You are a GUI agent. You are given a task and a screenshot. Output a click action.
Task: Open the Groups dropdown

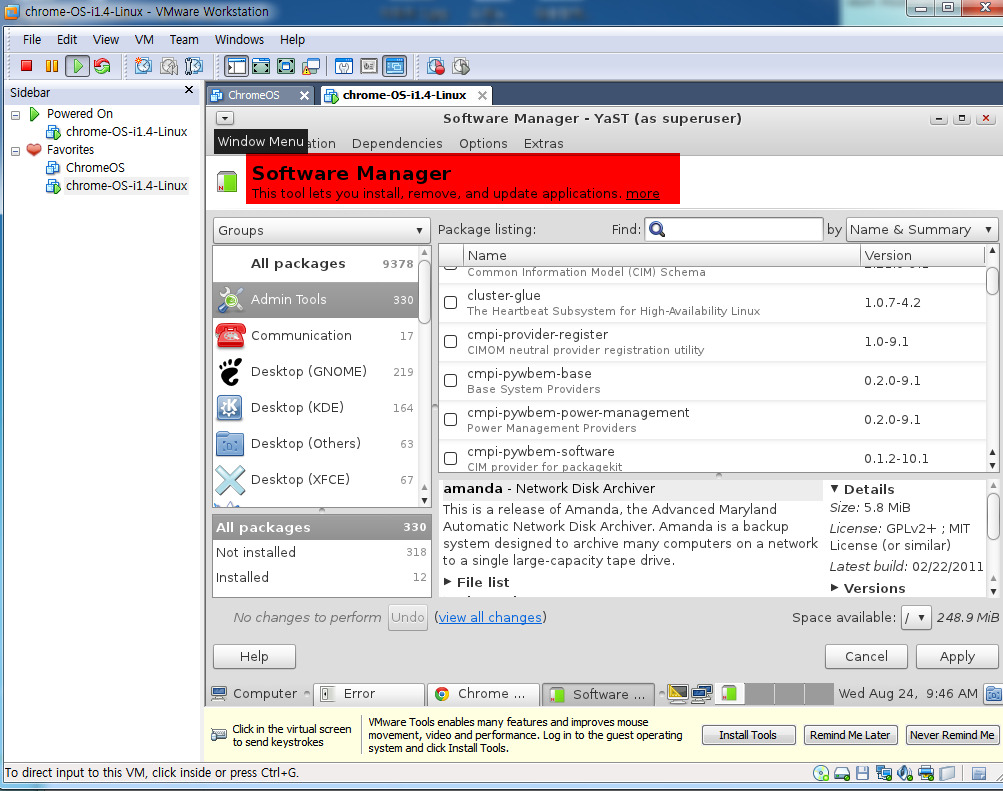coord(321,230)
